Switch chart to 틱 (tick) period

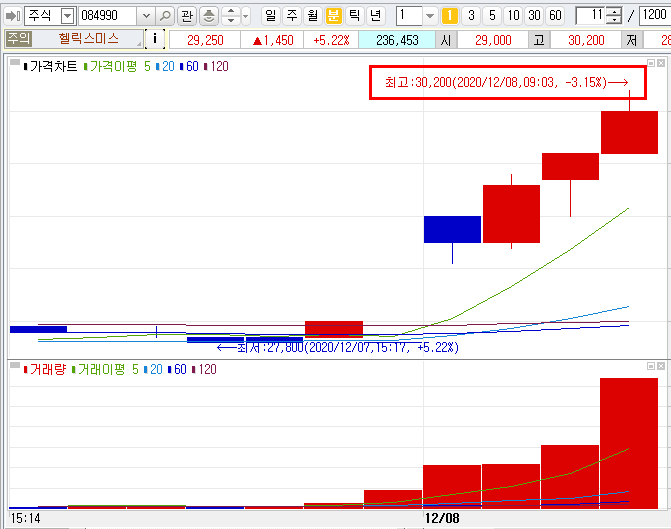point(354,16)
